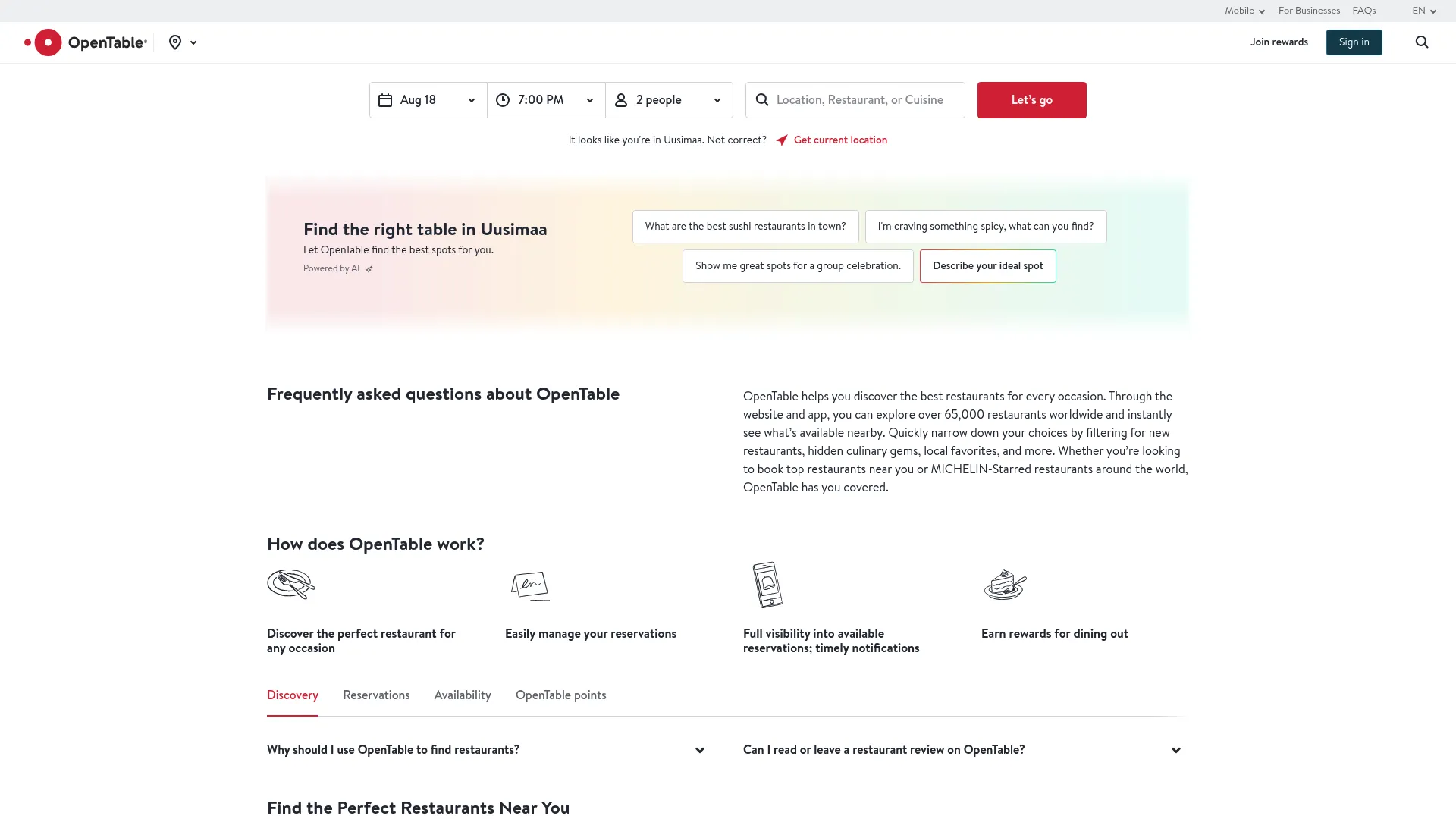
Task: Click 'Earn rewards for dining out' text
Action: point(1054,634)
